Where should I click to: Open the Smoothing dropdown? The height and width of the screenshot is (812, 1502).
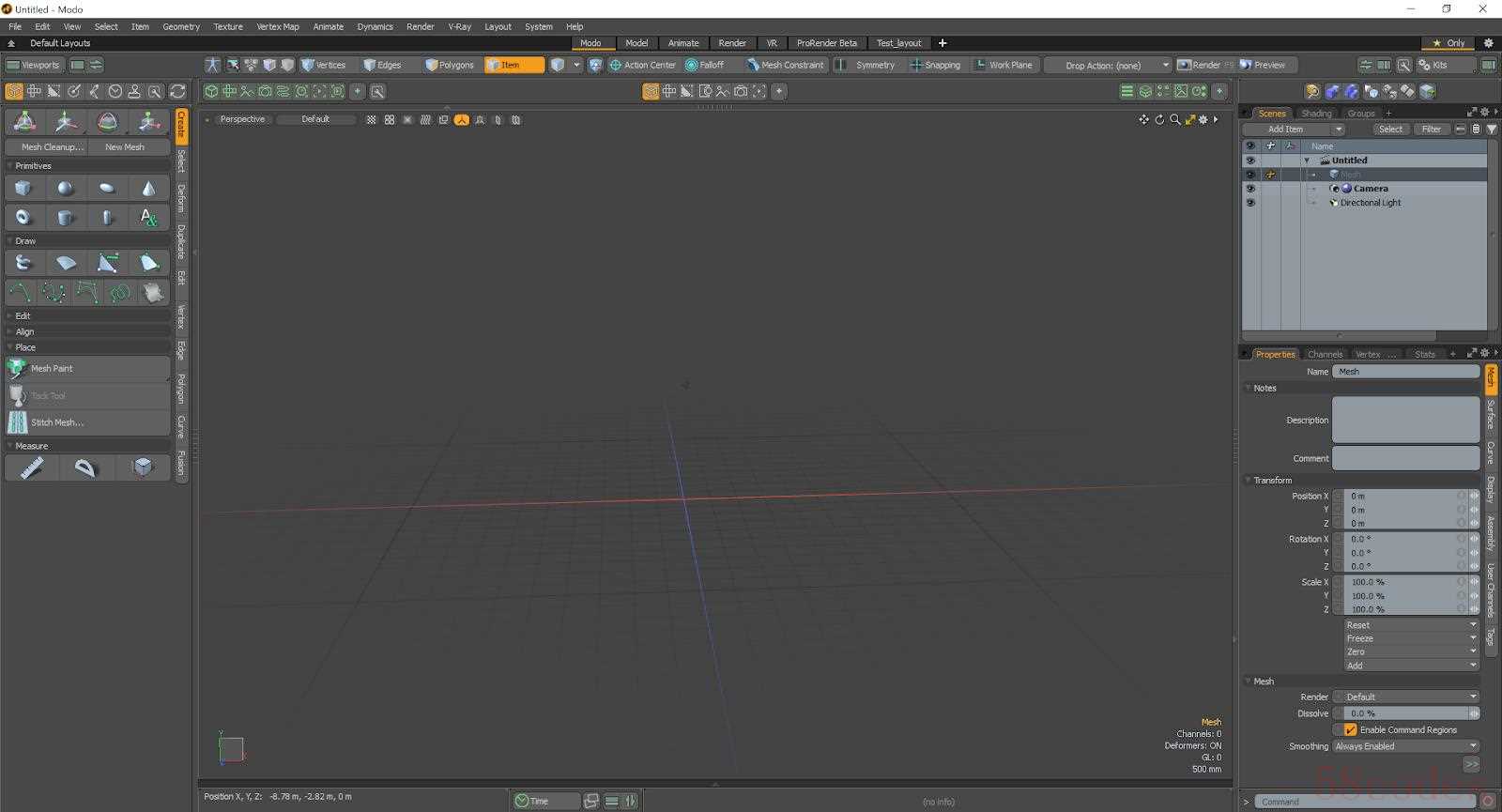[1405, 746]
